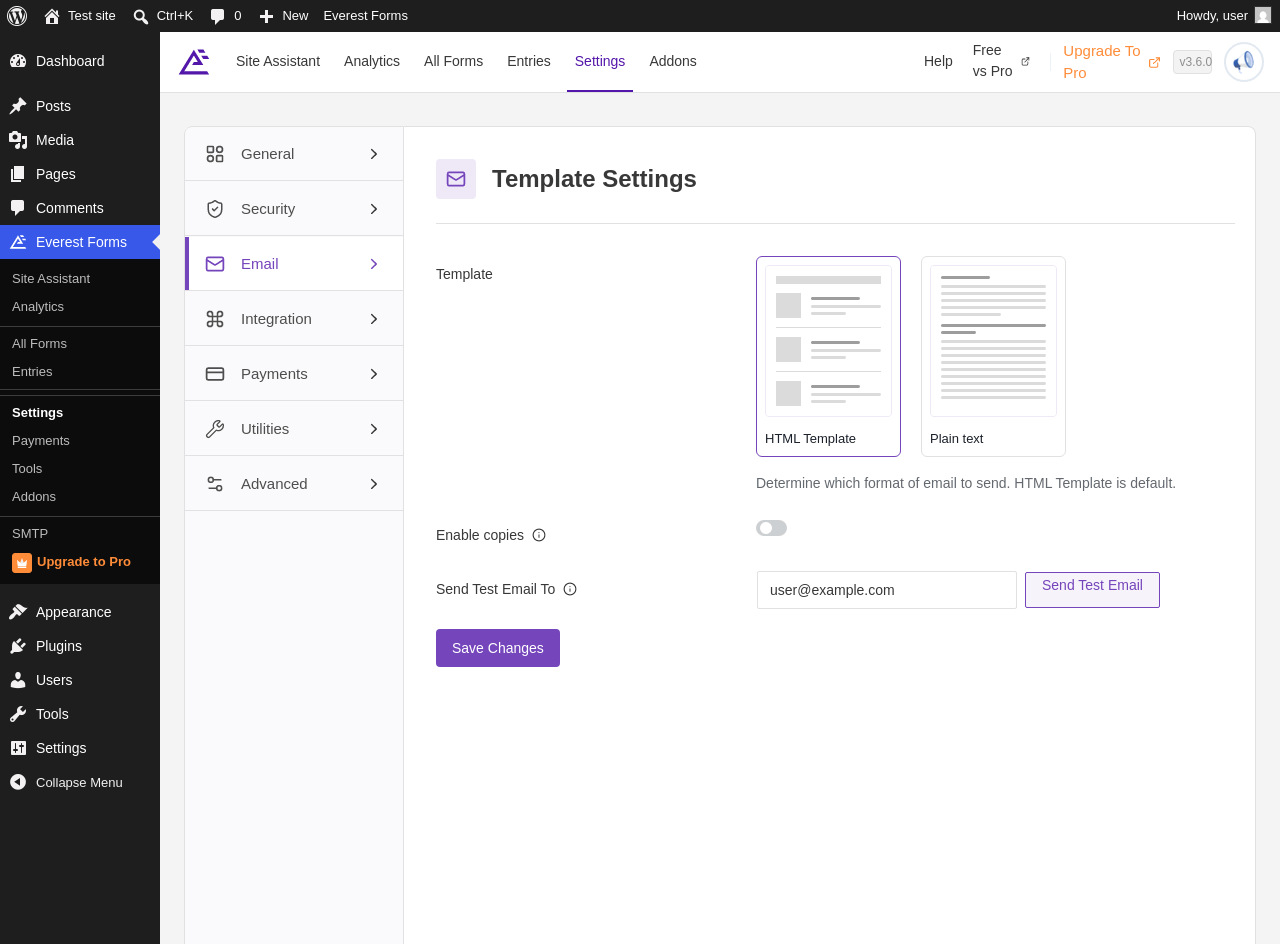Click the Send Test Email button

pyautogui.click(x=1092, y=590)
